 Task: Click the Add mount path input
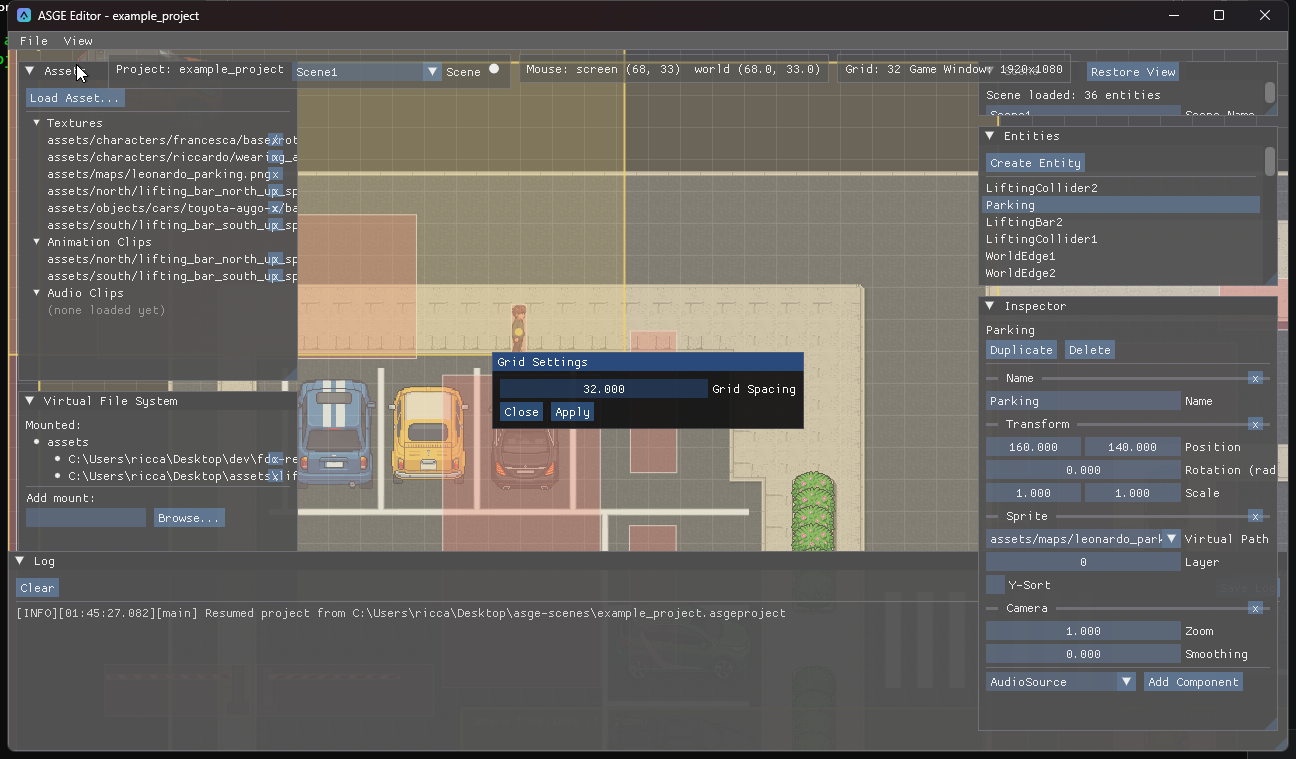click(86, 518)
